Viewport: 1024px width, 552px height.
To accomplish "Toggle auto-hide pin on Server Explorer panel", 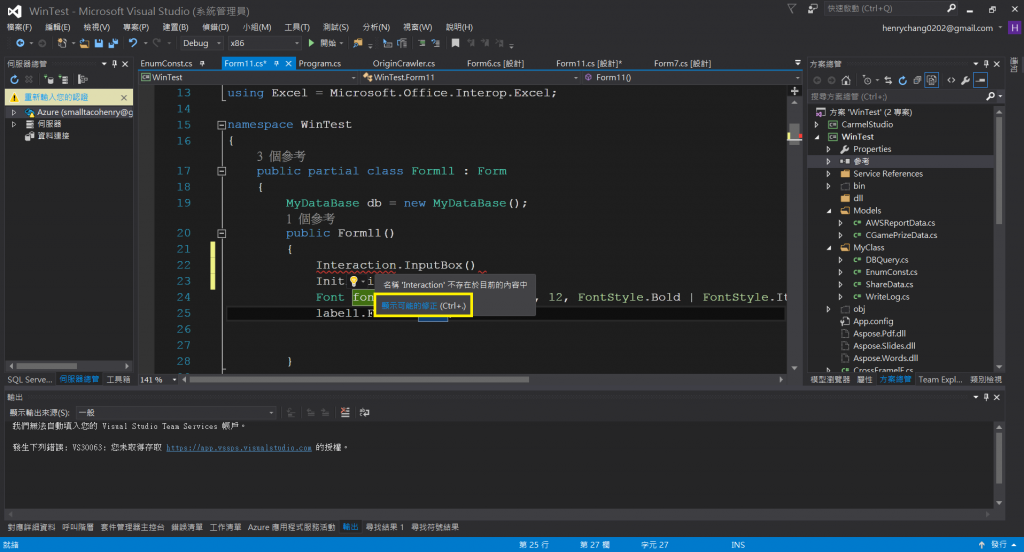I will pos(114,64).
